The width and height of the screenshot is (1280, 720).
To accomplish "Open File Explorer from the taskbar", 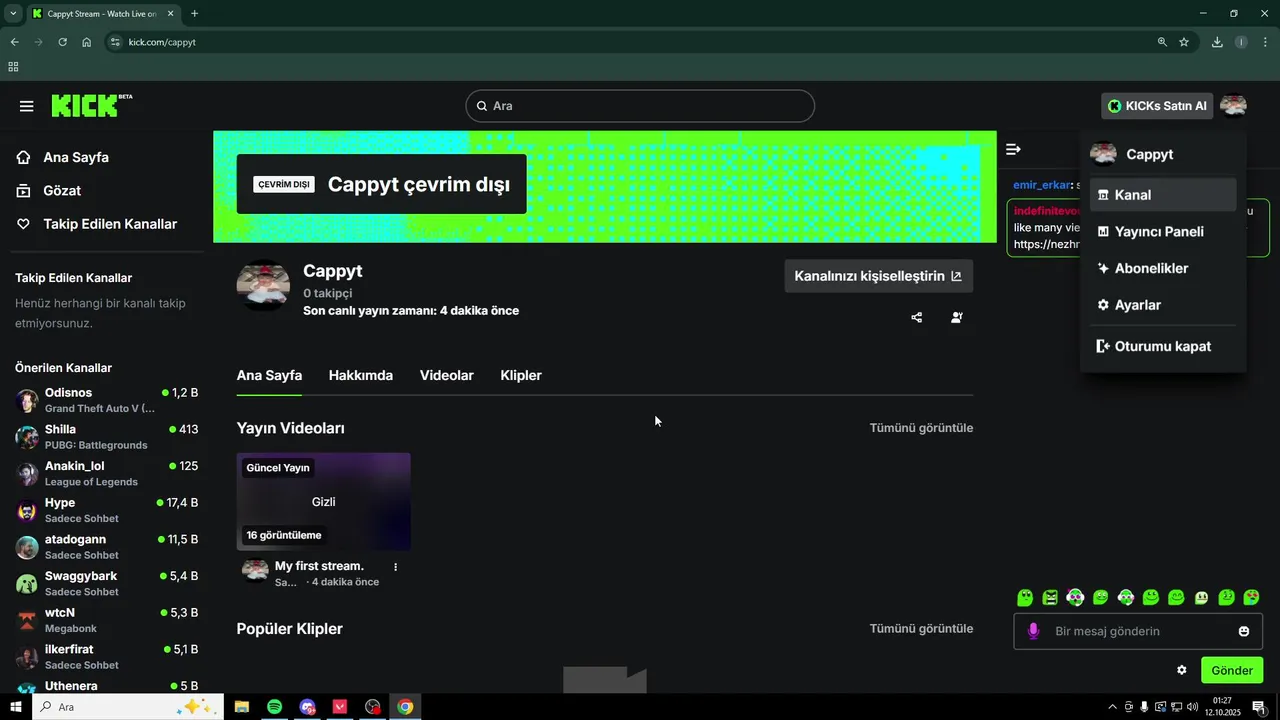I will tap(241, 707).
